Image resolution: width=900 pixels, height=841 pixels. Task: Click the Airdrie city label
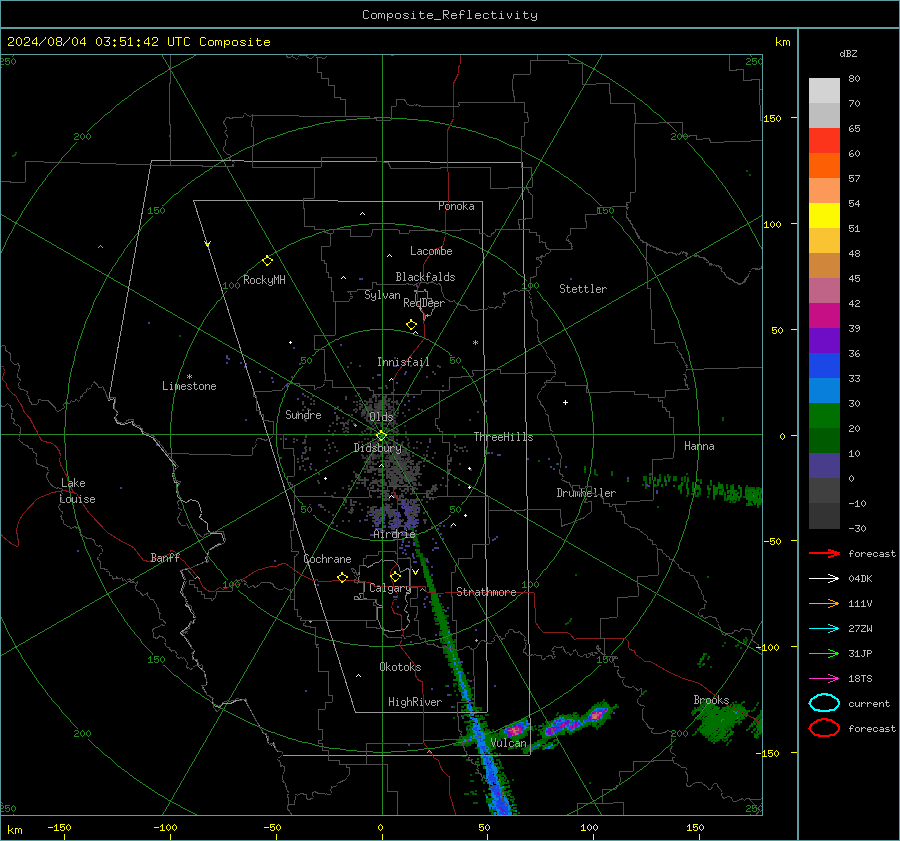click(394, 534)
